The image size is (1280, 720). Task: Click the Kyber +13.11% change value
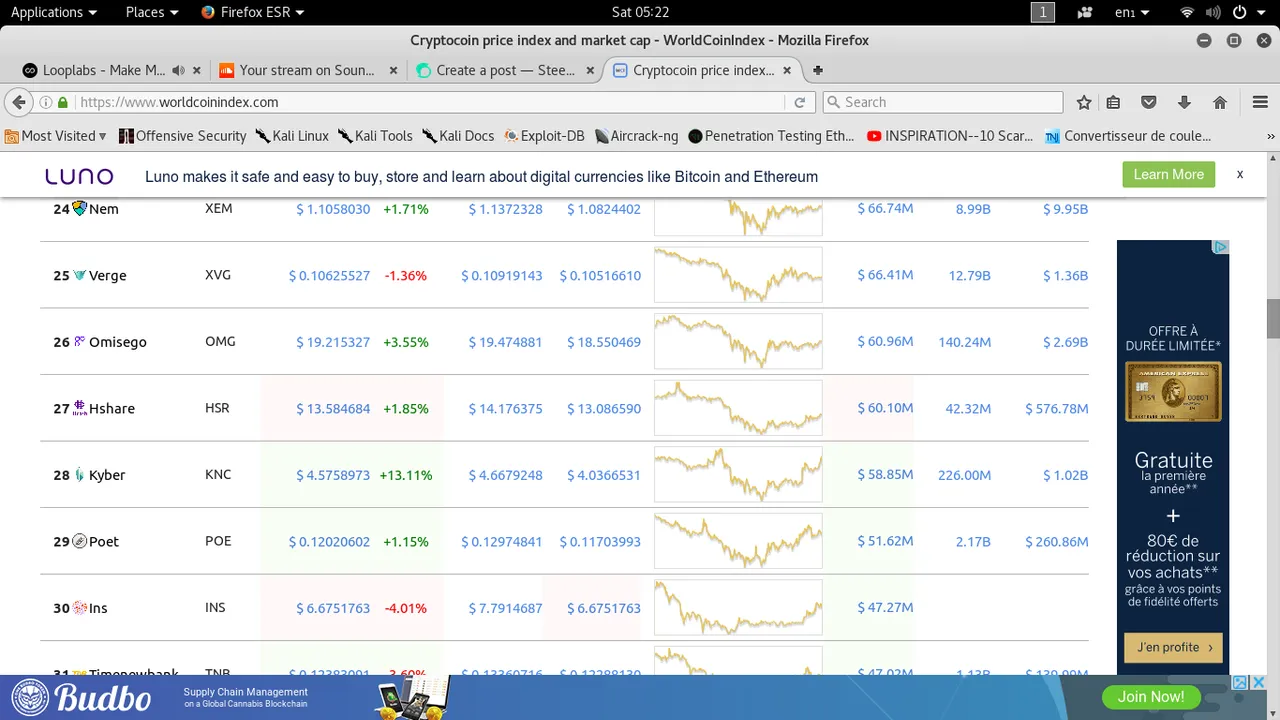click(x=406, y=475)
